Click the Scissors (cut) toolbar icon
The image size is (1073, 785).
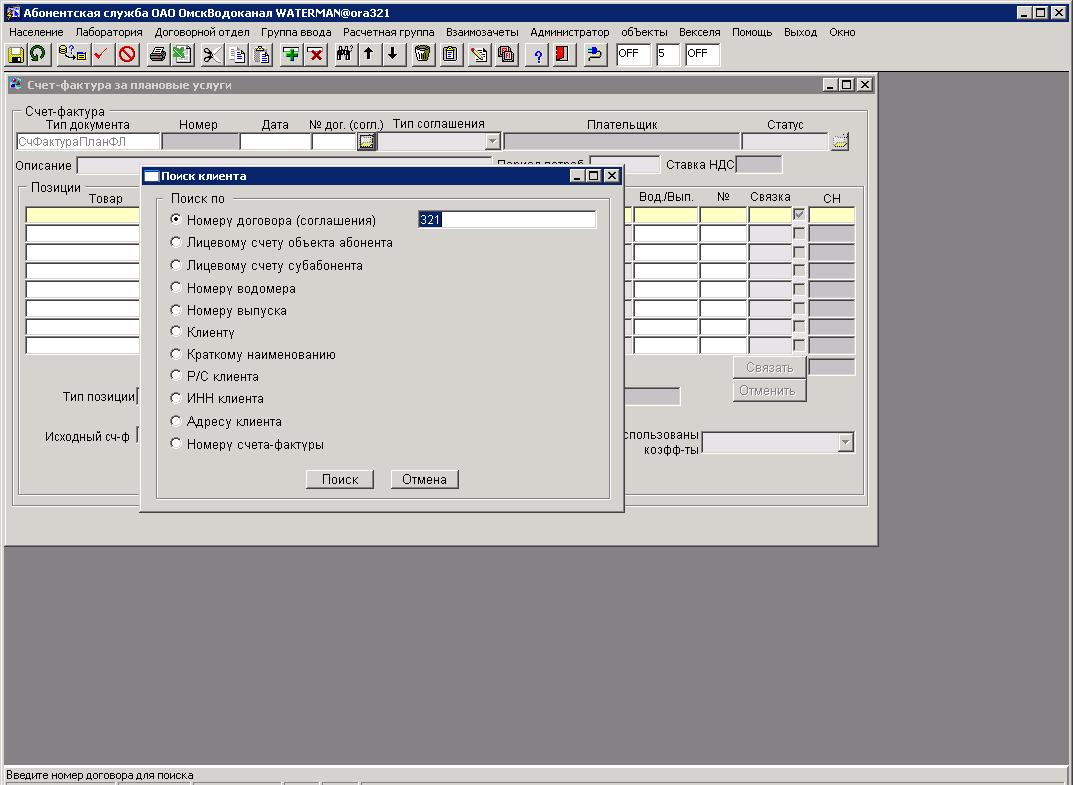[212, 55]
